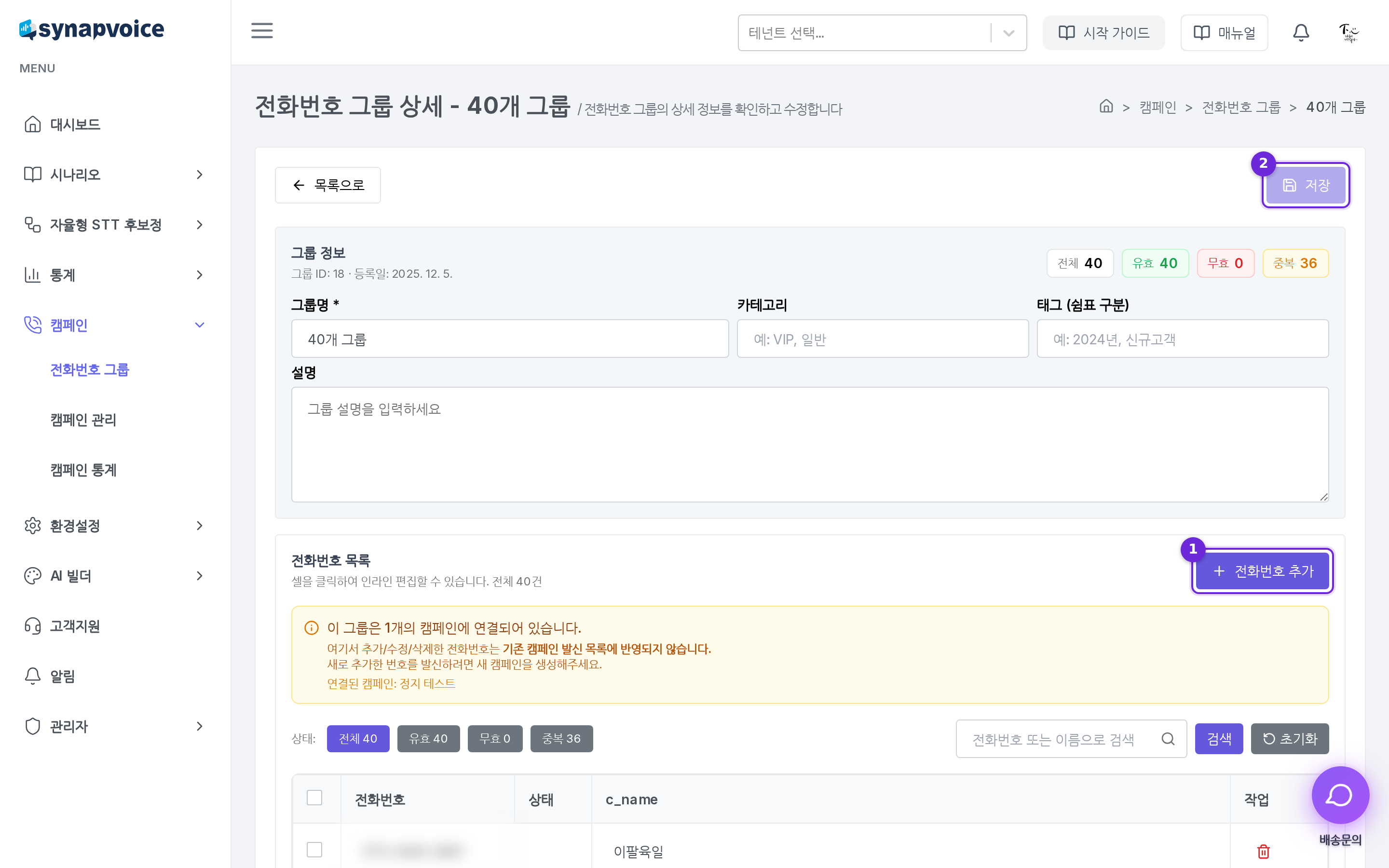Toggle the hamburger menu icon
The height and width of the screenshot is (868, 1389).
262,30
